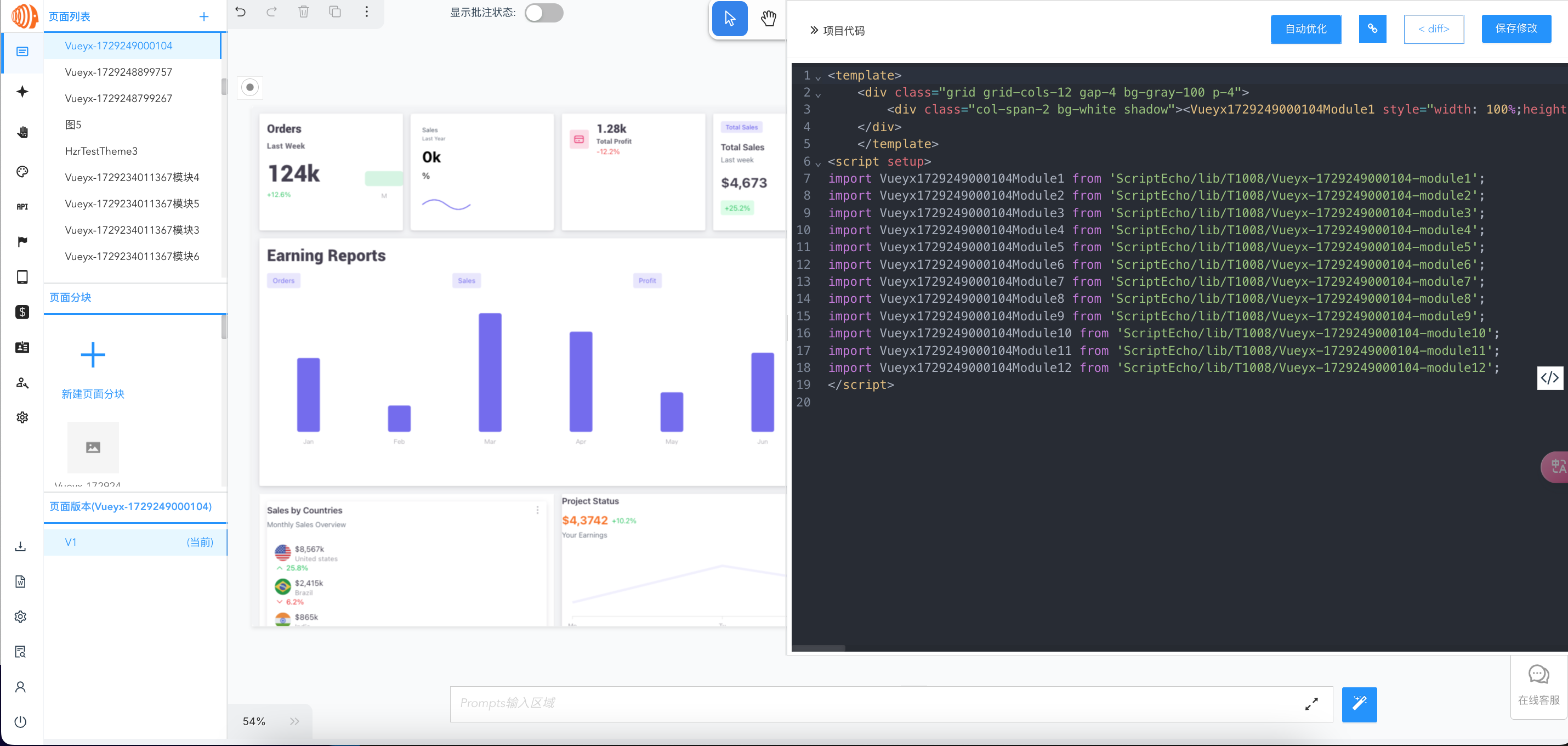Select the hand pan tool
Viewport: 1568px width, 746px height.
pyautogui.click(x=768, y=18)
